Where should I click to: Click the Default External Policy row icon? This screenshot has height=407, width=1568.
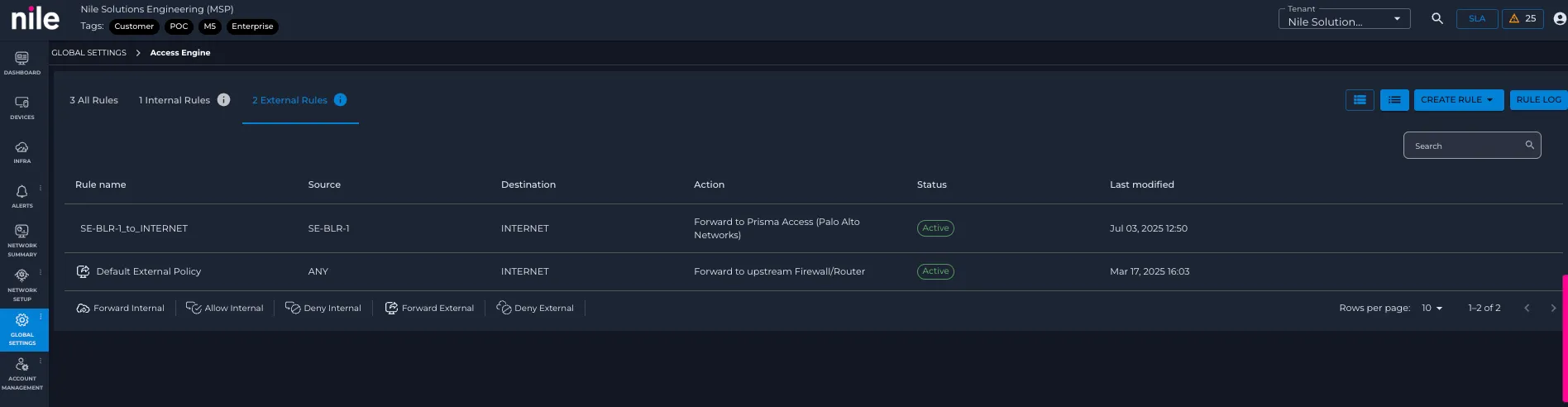tap(83, 271)
